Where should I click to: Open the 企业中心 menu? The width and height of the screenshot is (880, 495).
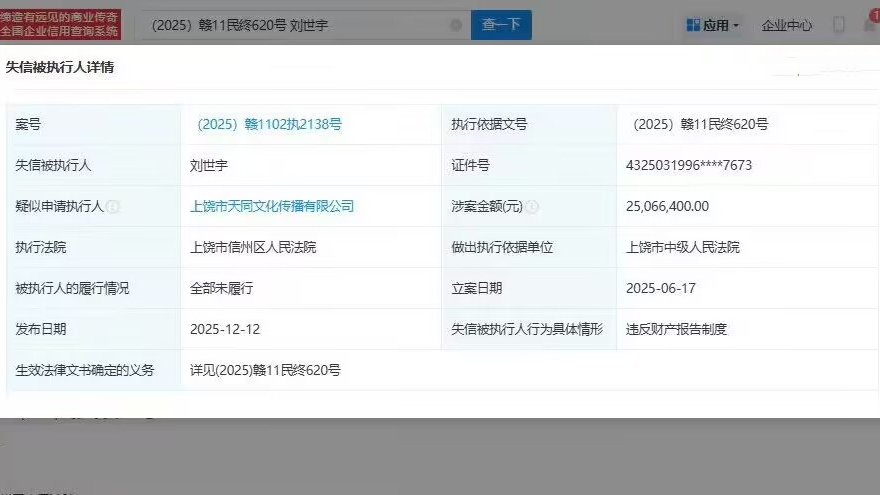786,25
